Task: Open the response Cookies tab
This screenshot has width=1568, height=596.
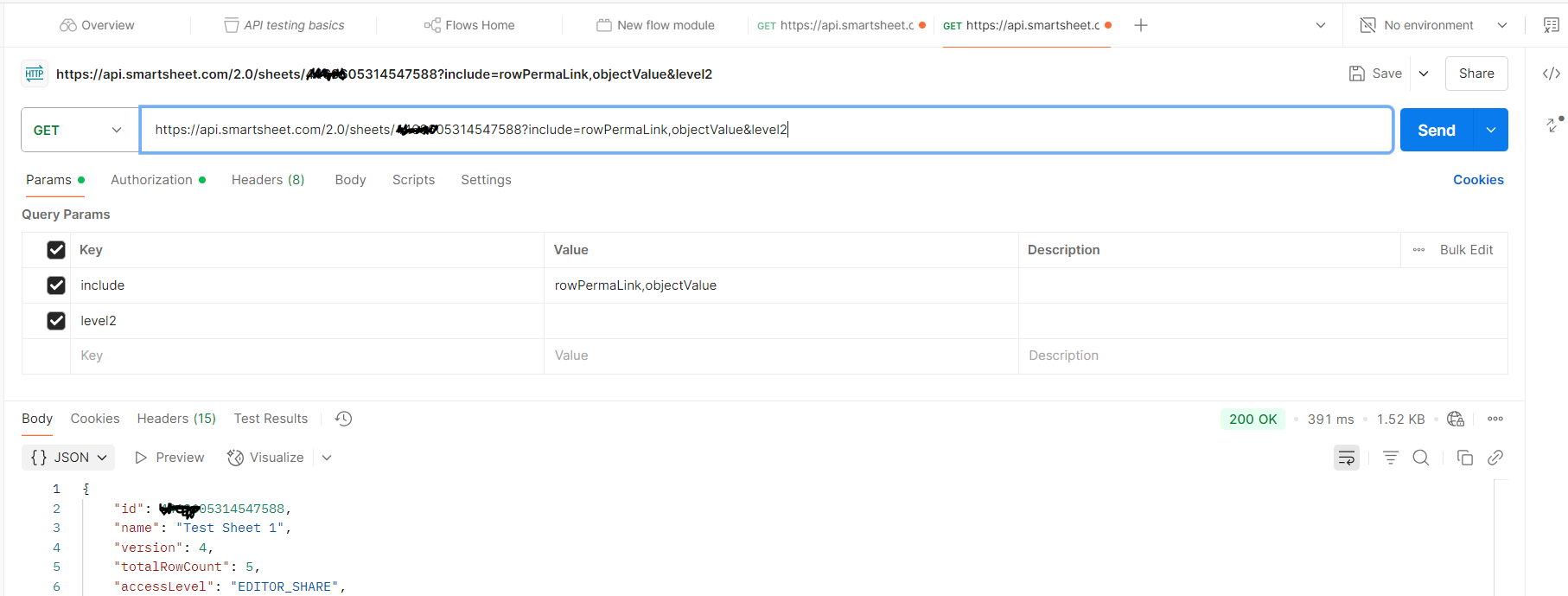Action: pyautogui.click(x=95, y=419)
